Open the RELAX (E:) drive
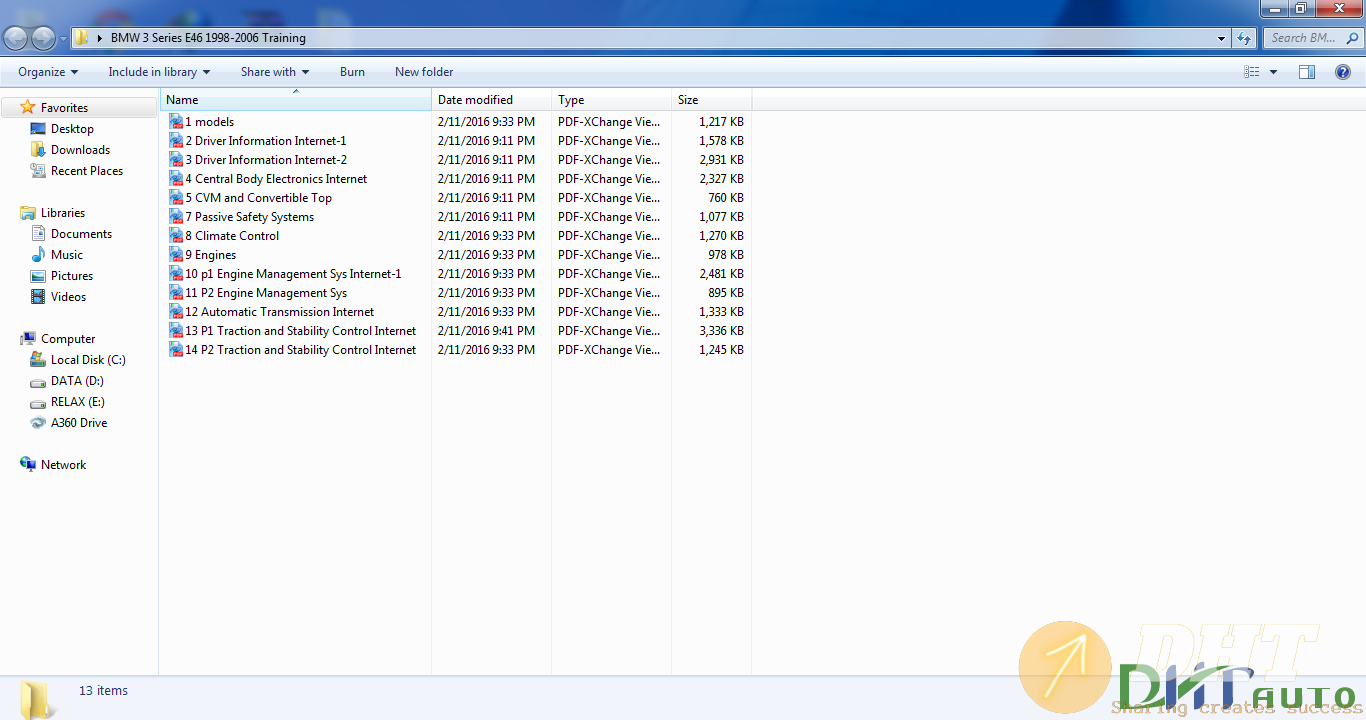The height and width of the screenshot is (720, 1366). (x=78, y=402)
